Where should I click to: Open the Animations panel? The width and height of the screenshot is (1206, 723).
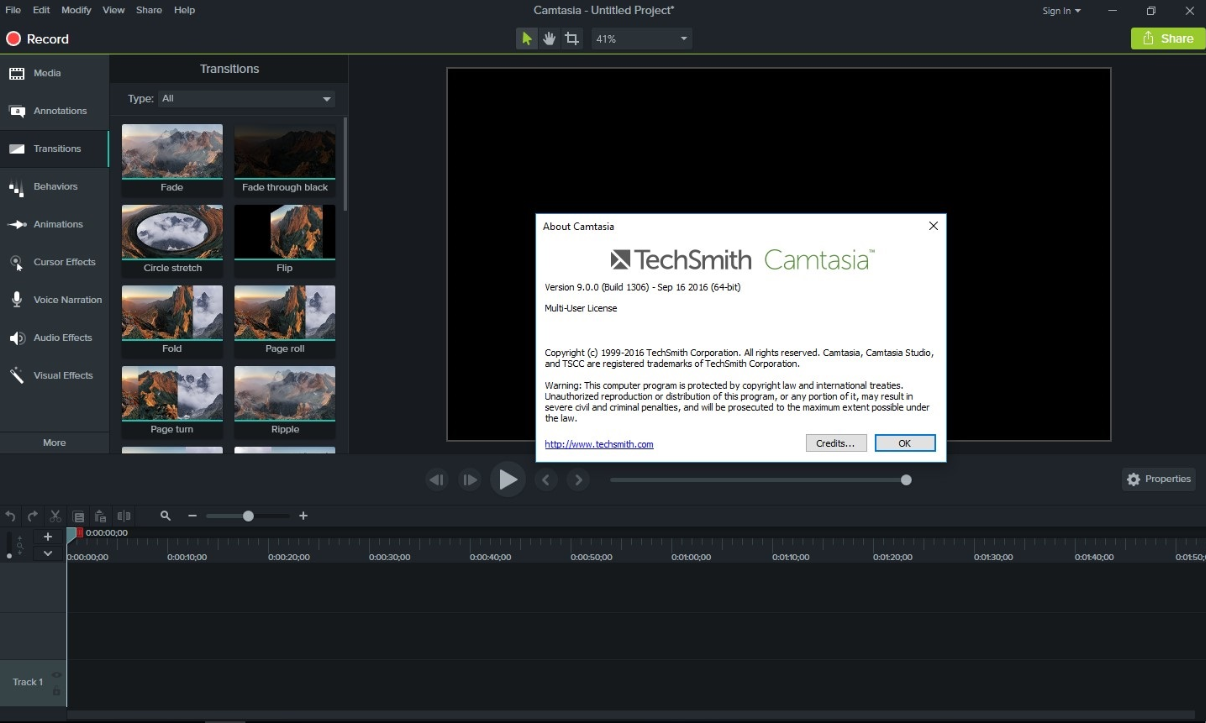click(x=54, y=224)
